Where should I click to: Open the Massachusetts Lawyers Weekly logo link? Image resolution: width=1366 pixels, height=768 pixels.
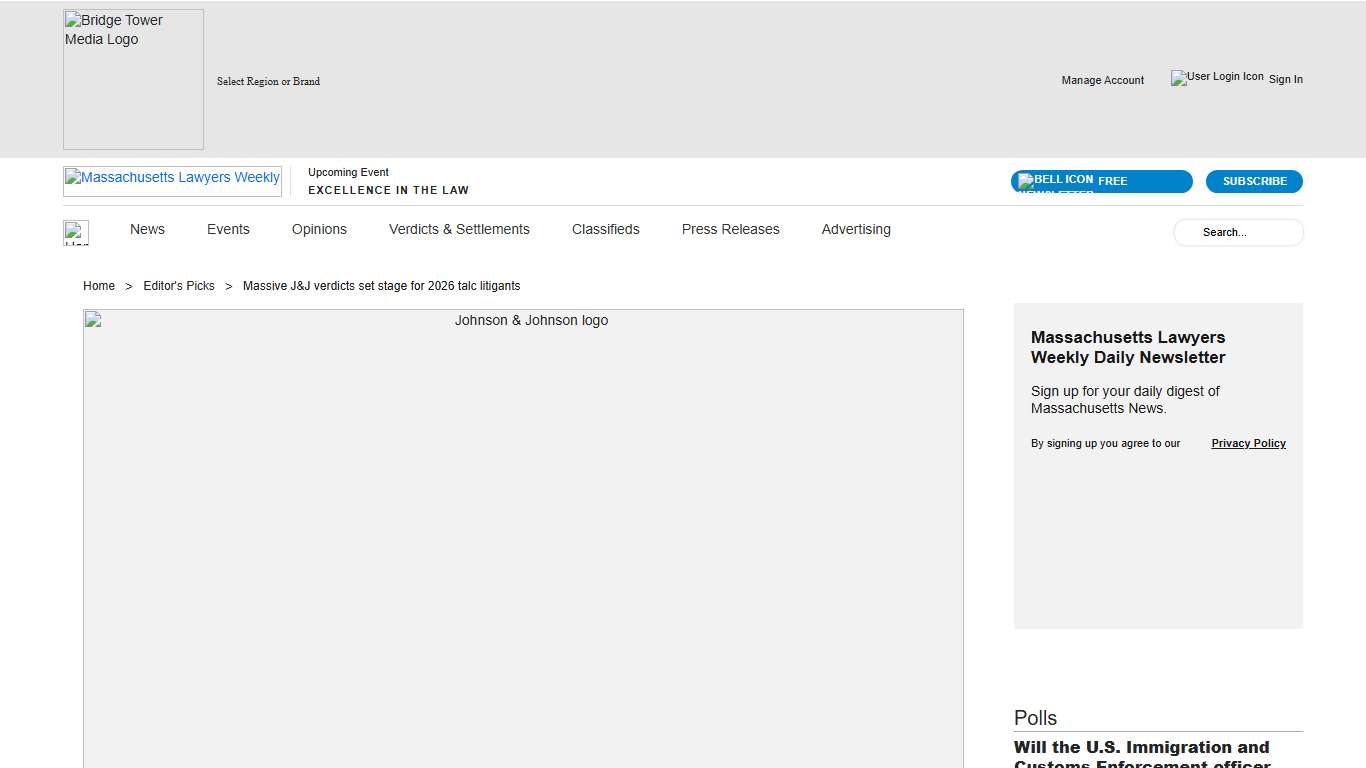172,180
